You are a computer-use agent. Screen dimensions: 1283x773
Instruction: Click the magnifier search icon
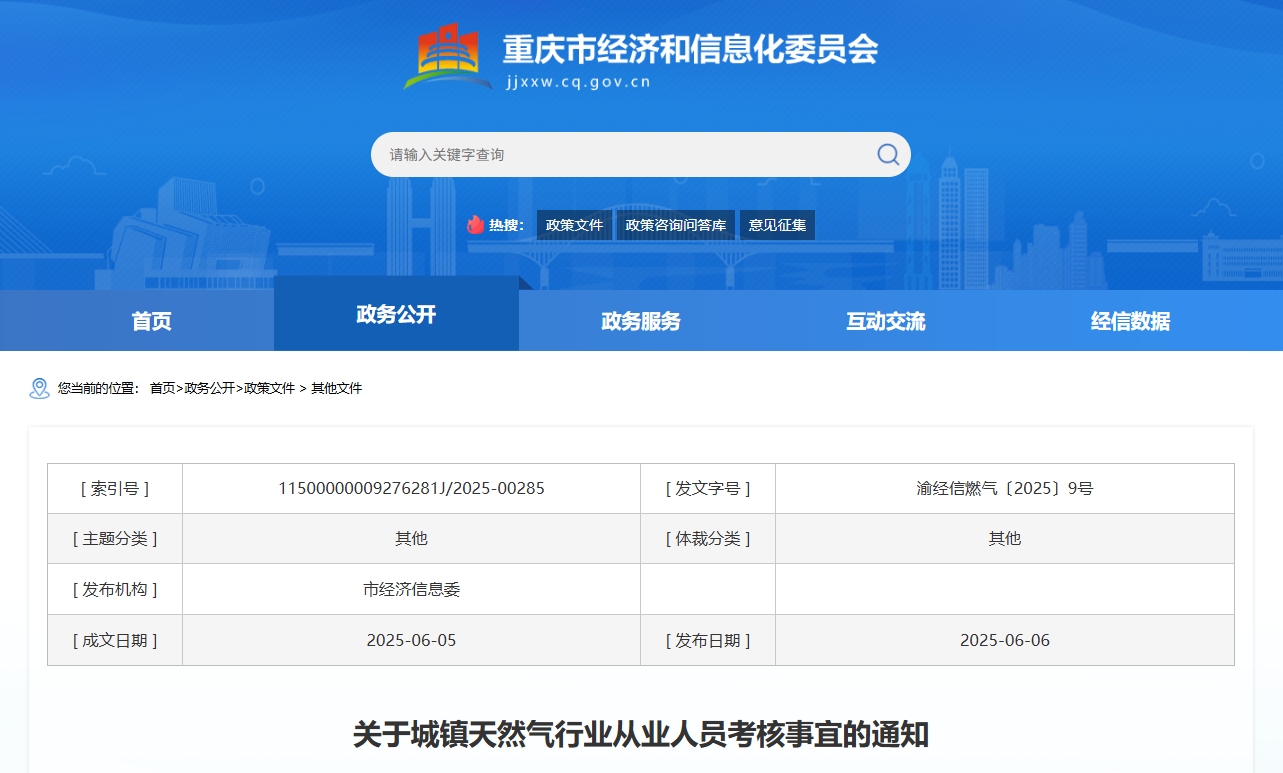pyautogui.click(x=887, y=154)
